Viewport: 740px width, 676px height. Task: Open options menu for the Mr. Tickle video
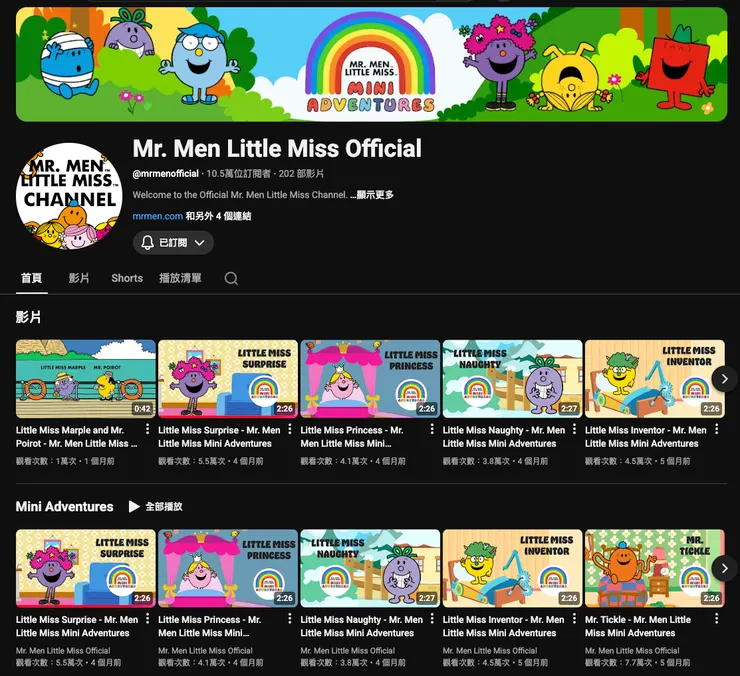(716, 618)
